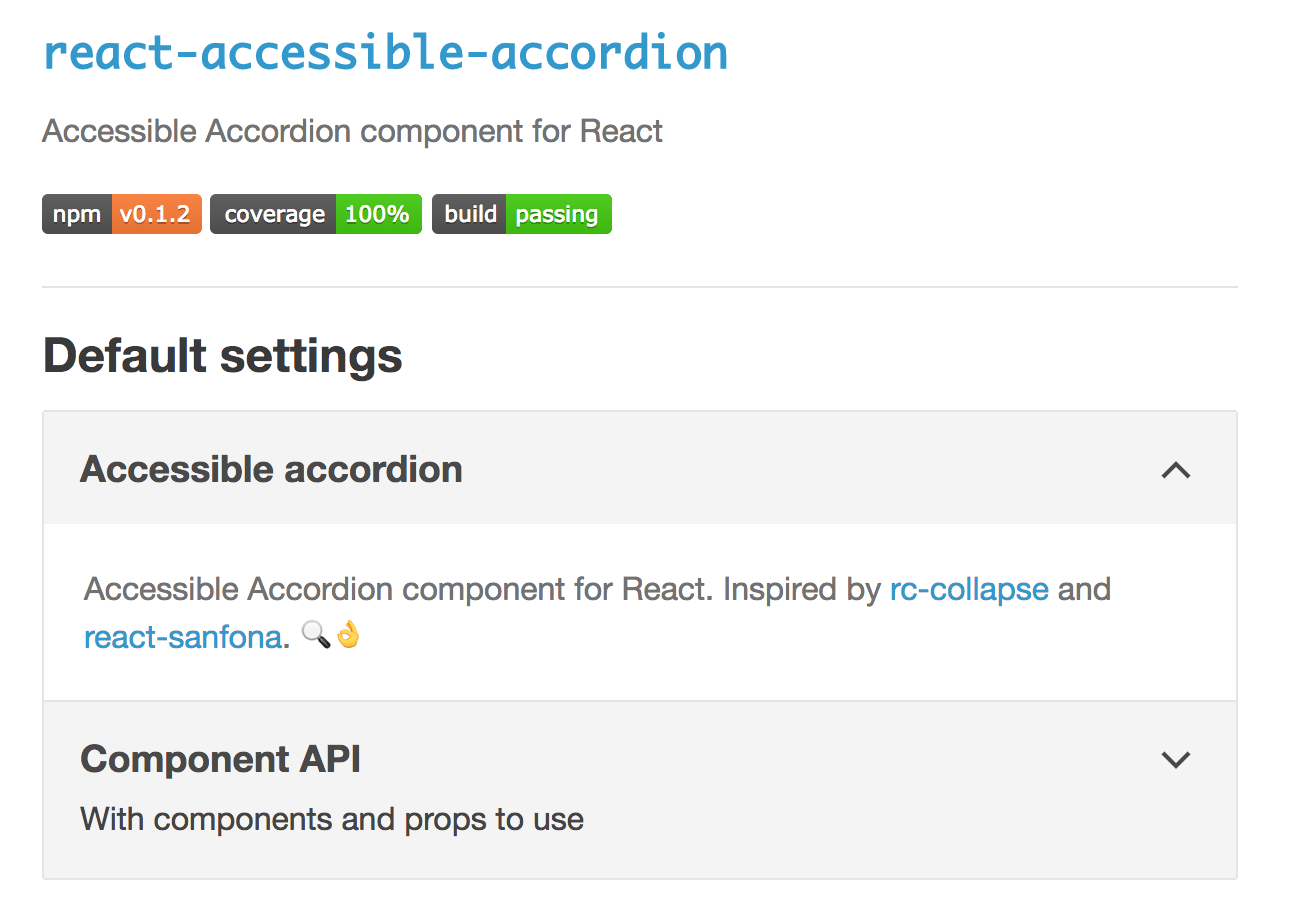Click the build passing badge
The image size is (1296, 914).
[x=521, y=213]
